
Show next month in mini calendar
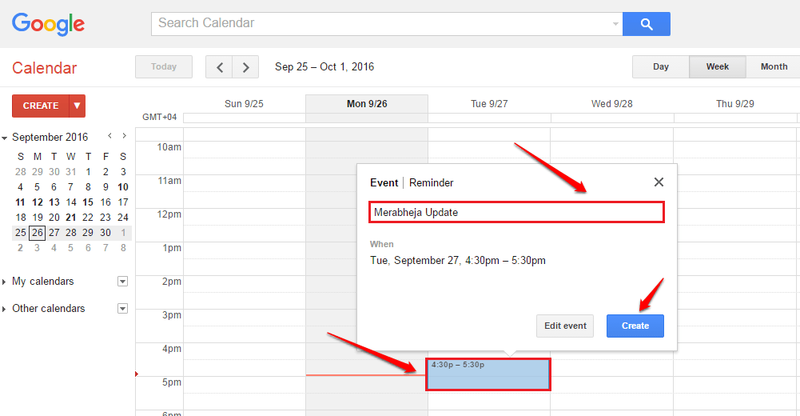124,136
